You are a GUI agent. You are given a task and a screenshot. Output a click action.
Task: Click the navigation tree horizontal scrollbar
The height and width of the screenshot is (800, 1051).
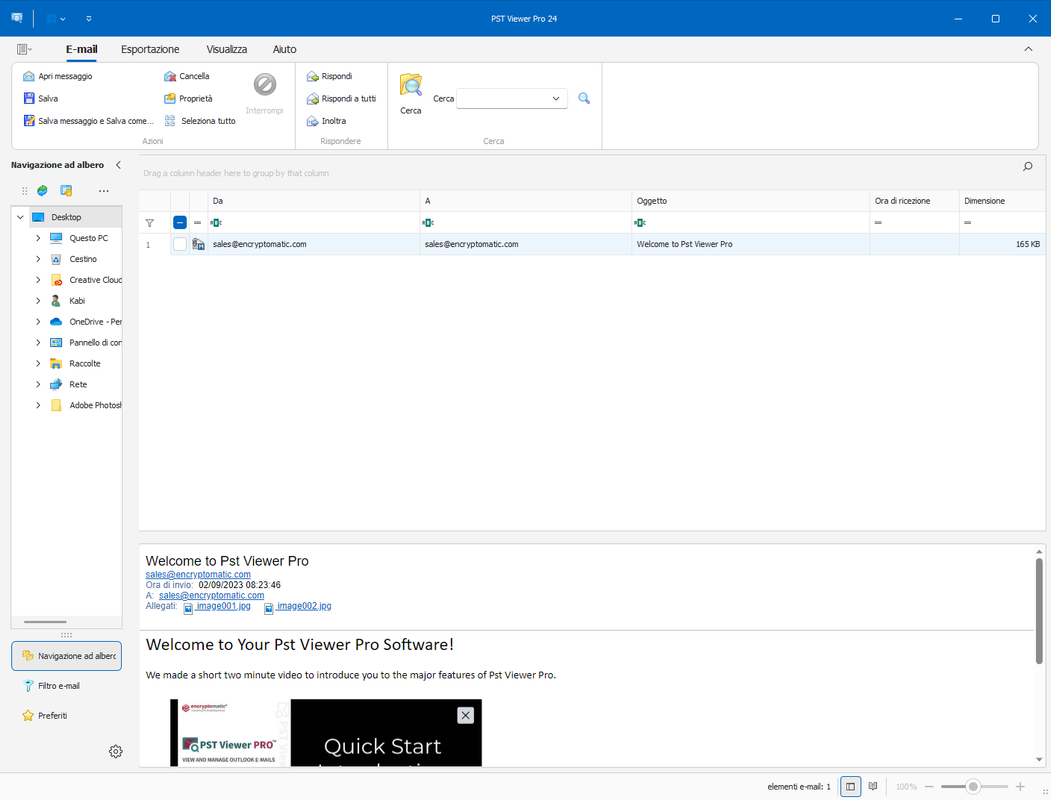pyautogui.click(x=45, y=622)
